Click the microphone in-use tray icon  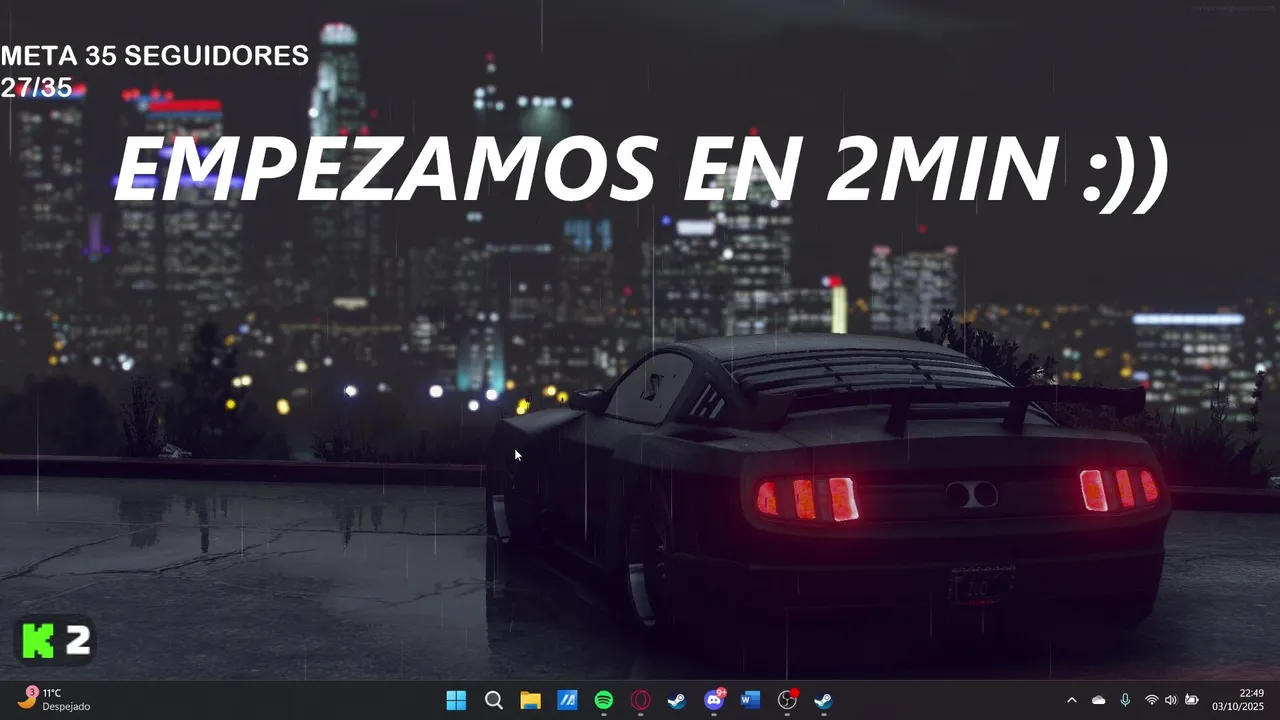point(1125,700)
